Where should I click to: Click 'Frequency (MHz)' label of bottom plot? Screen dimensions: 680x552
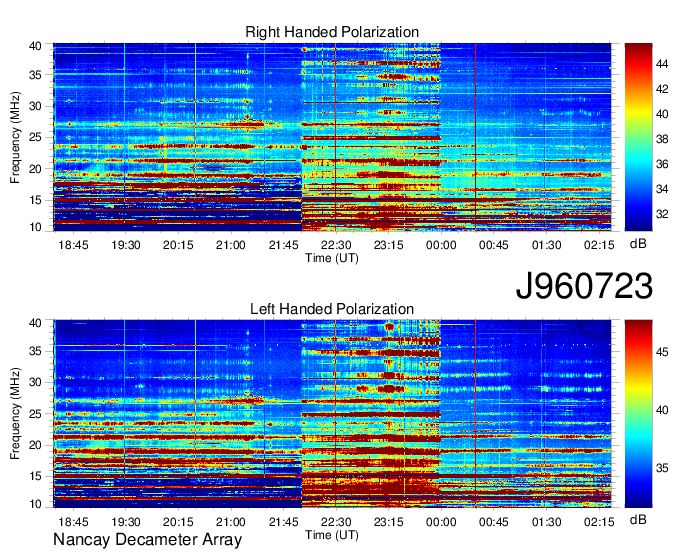click(15, 414)
